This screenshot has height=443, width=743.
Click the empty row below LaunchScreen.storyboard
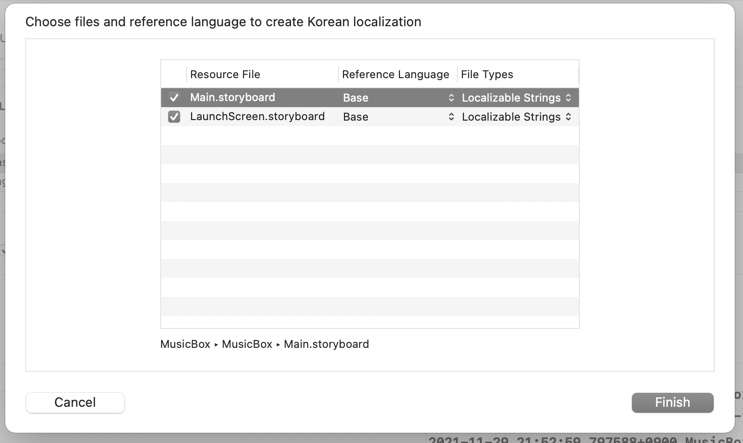coord(370,136)
